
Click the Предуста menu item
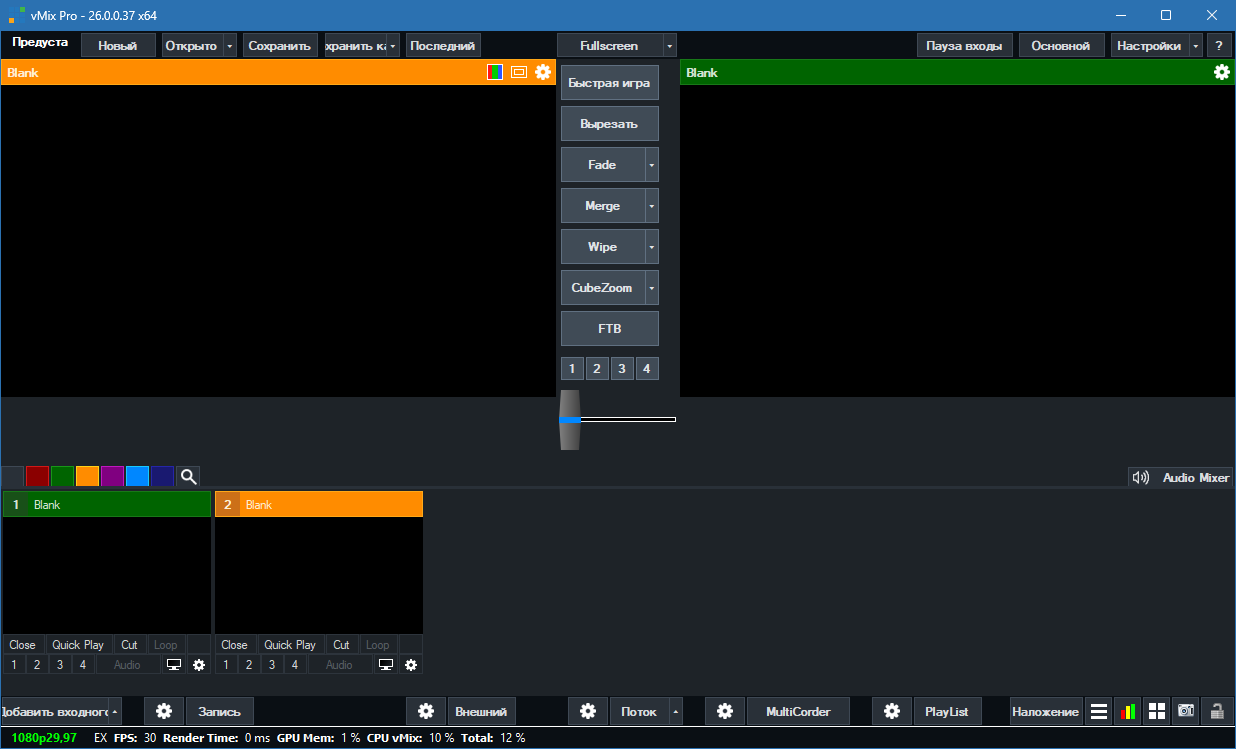pyautogui.click(x=40, y=43)
